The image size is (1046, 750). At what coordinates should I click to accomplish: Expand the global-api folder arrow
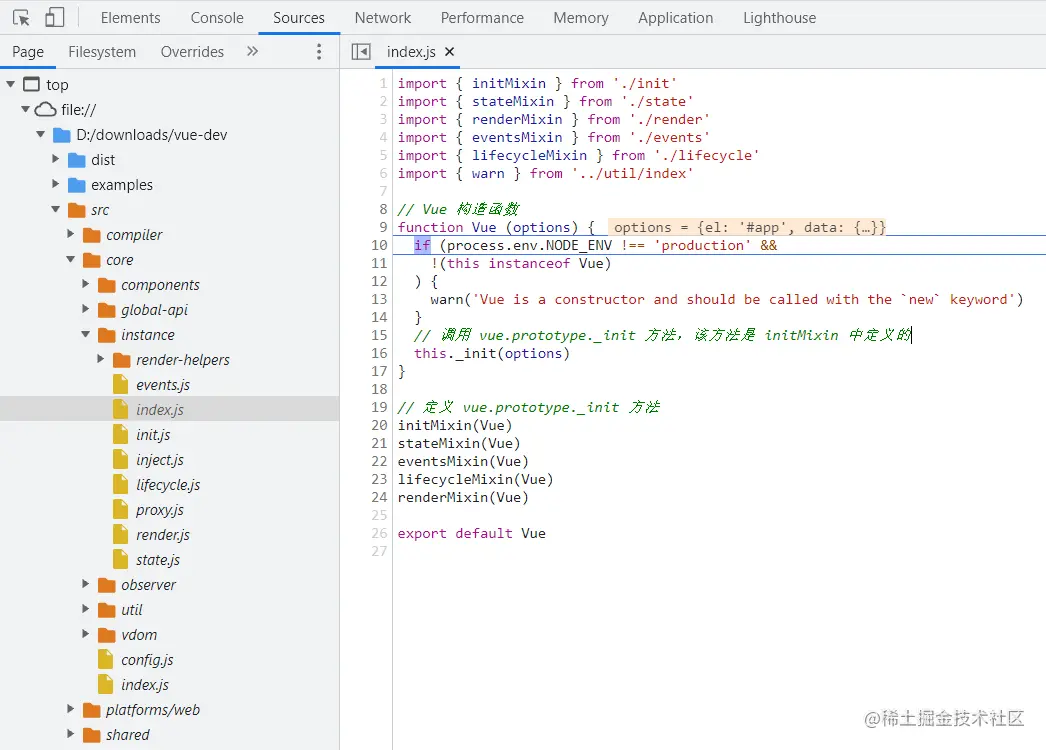click(85, 309)
